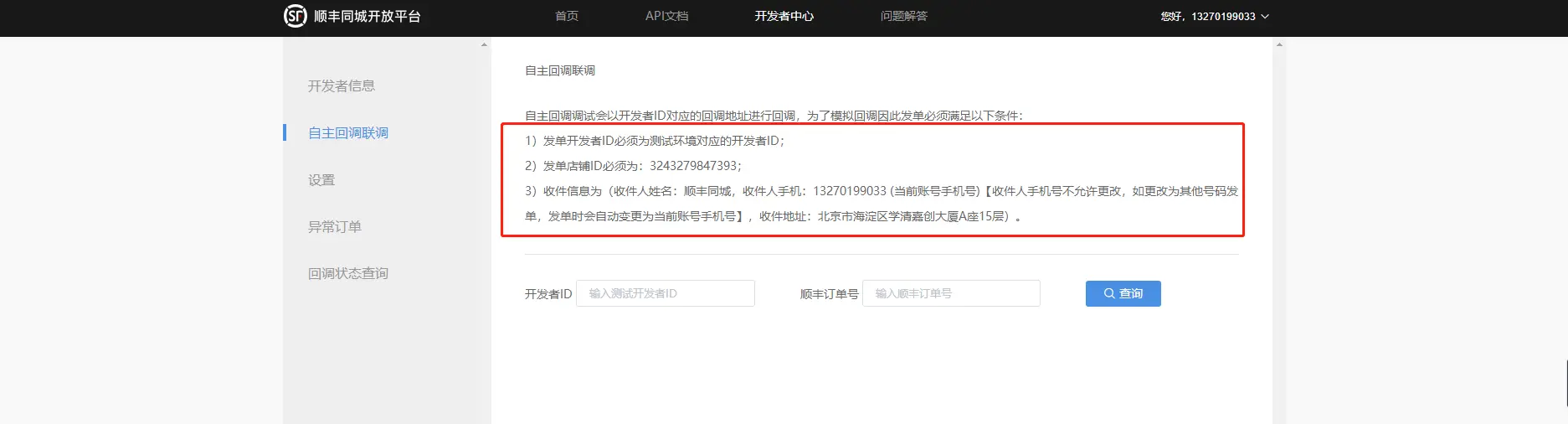
Task: Open 回调状态查询 in sidebar
Action: pos(348,273)
